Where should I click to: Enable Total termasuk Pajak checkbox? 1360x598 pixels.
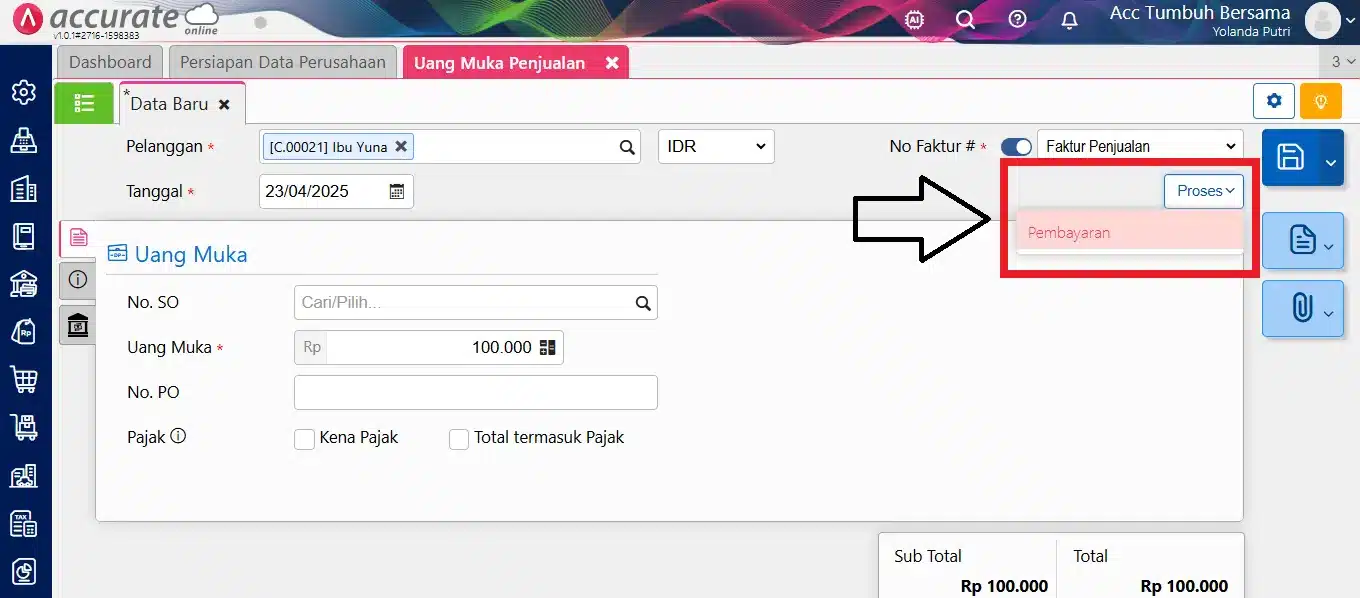coord(459,439)
